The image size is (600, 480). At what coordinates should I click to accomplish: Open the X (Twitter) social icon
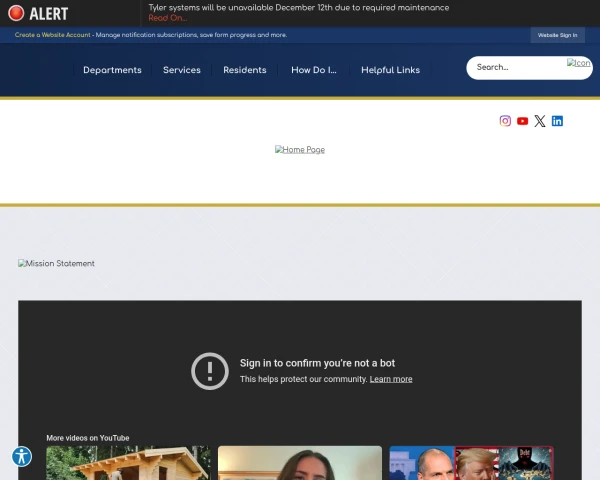pyautogui.click(x=540, y=121)
